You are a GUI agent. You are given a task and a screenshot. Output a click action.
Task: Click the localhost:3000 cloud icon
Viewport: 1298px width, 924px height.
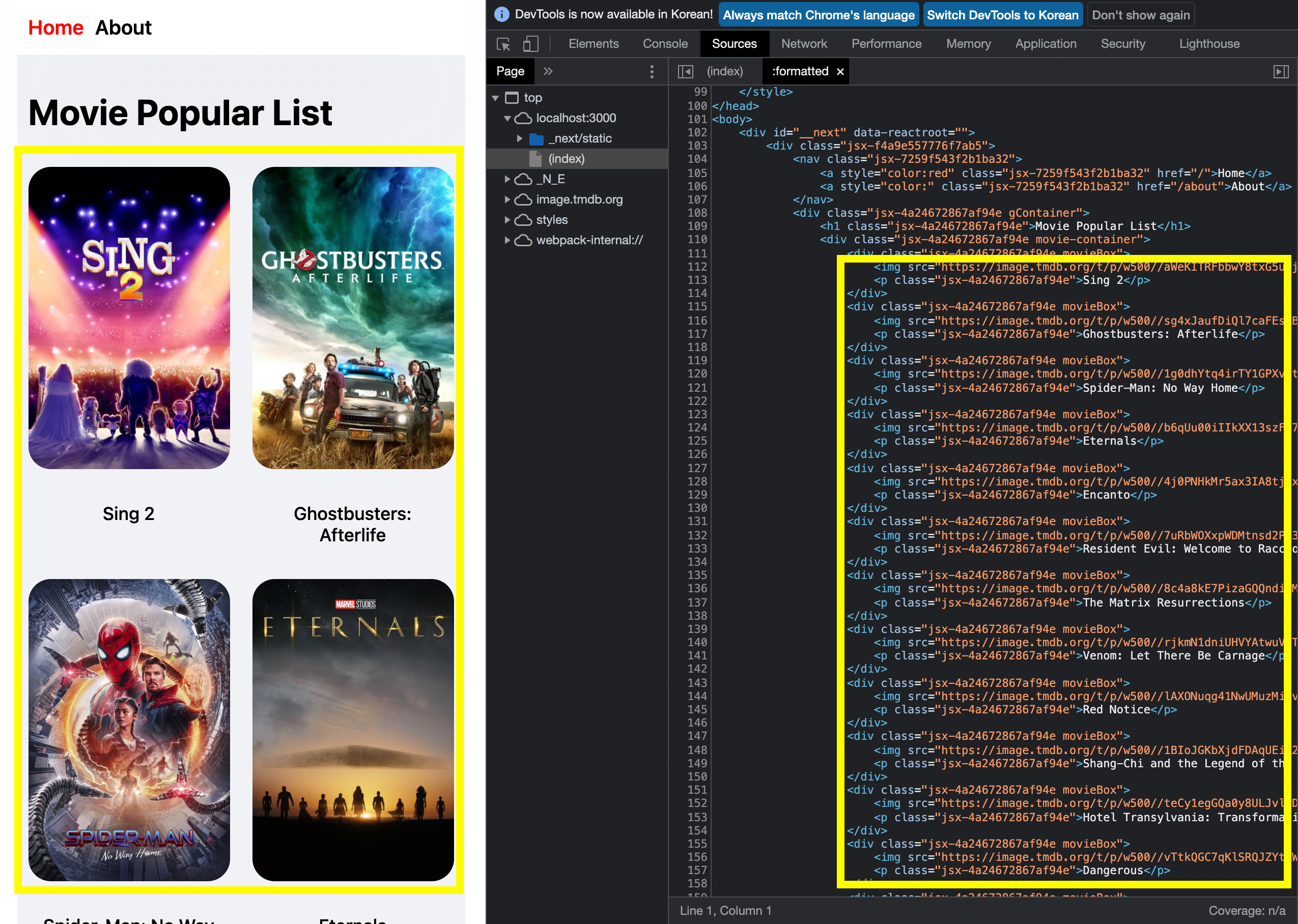point(523,119)
